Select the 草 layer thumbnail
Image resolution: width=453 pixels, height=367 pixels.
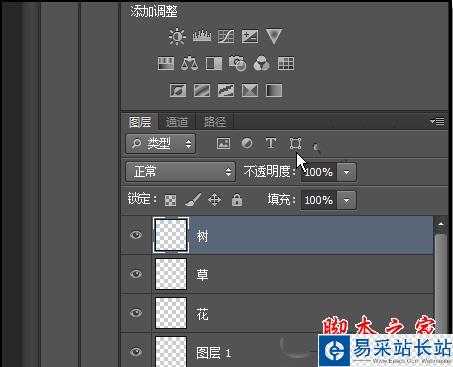pyautogui.click(x=171, y=274)
